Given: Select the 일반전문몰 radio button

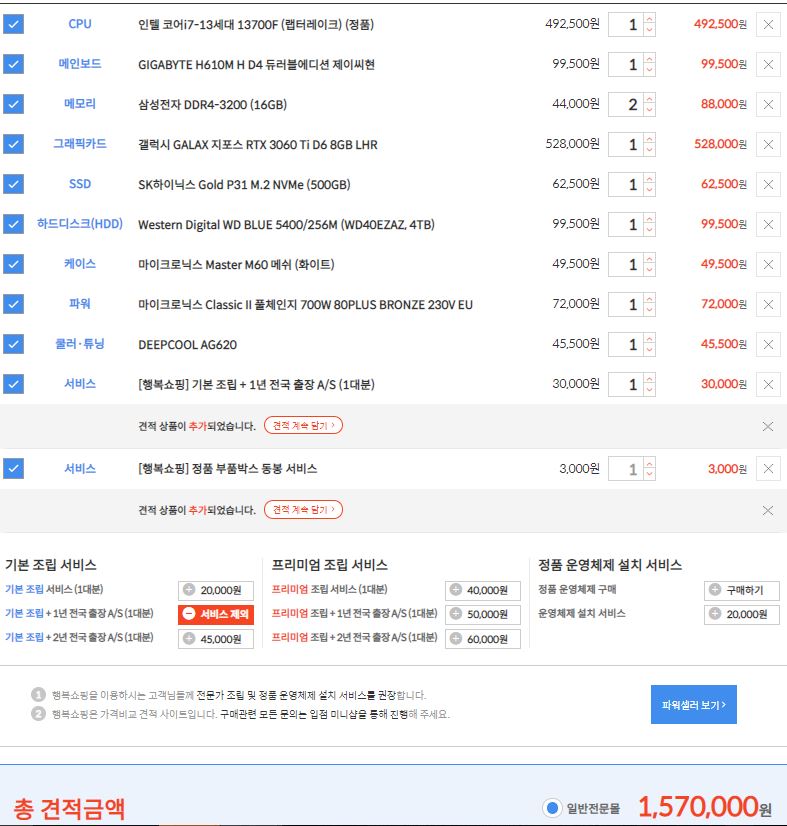Looking at the screenshot, I should [551, 807].
